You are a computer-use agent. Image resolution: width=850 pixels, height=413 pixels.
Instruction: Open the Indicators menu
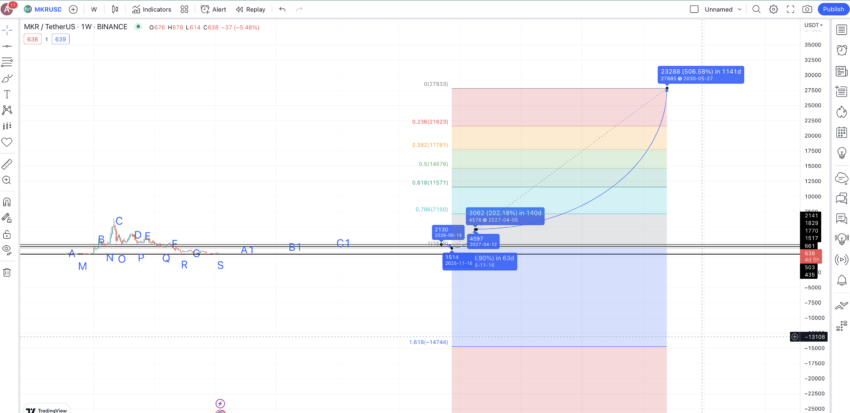pyautogui.click(x=152, y=9)
